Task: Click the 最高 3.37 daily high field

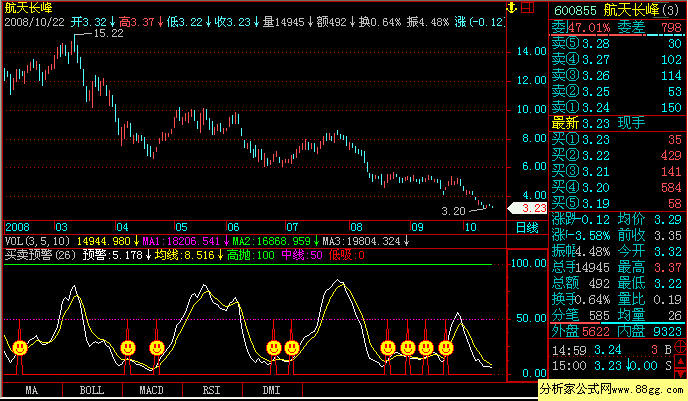Action: click(650, 267)
